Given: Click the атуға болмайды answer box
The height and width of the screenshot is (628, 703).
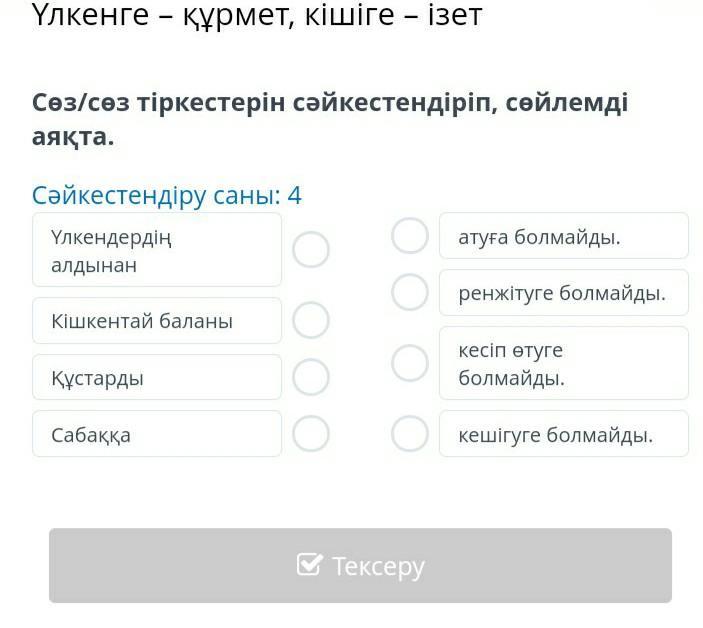Looking at the screenshot, I should coord(563,236).
